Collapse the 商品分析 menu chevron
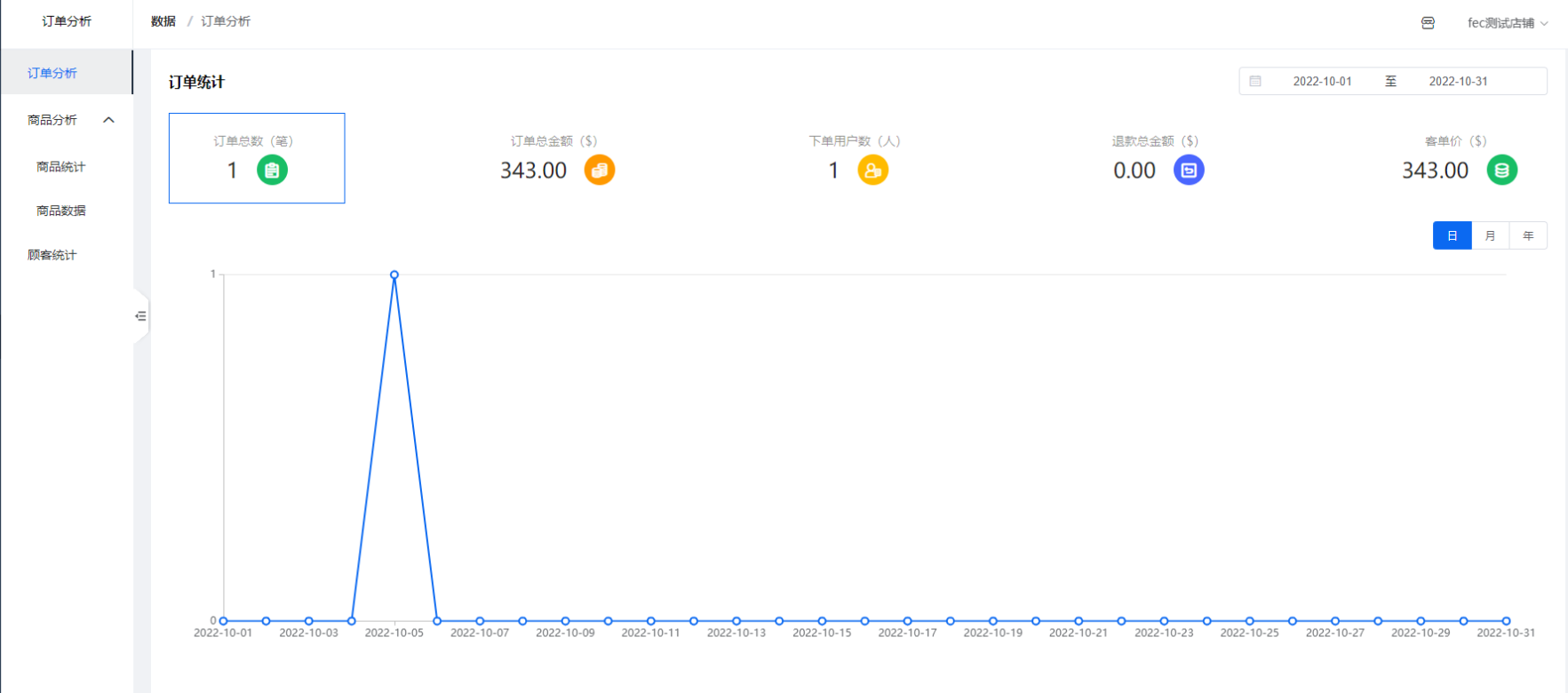Image resolution: width=1568 pixels, height=693 pixels. [108, 120]
